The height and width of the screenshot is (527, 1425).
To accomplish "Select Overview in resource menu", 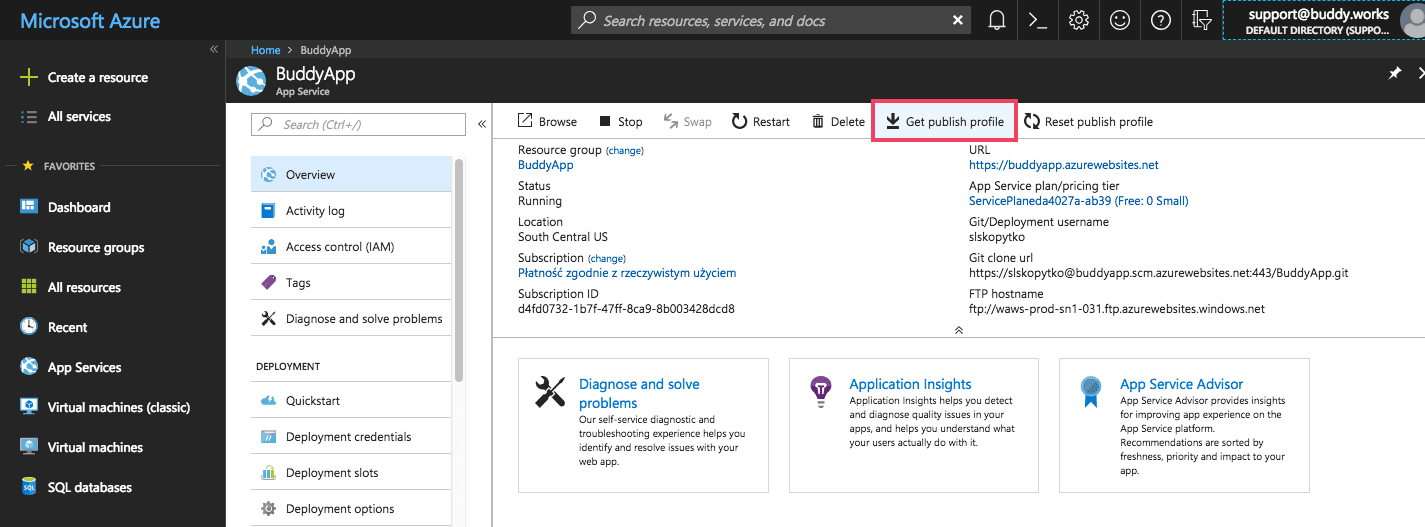I will click(x=351, y=174).
